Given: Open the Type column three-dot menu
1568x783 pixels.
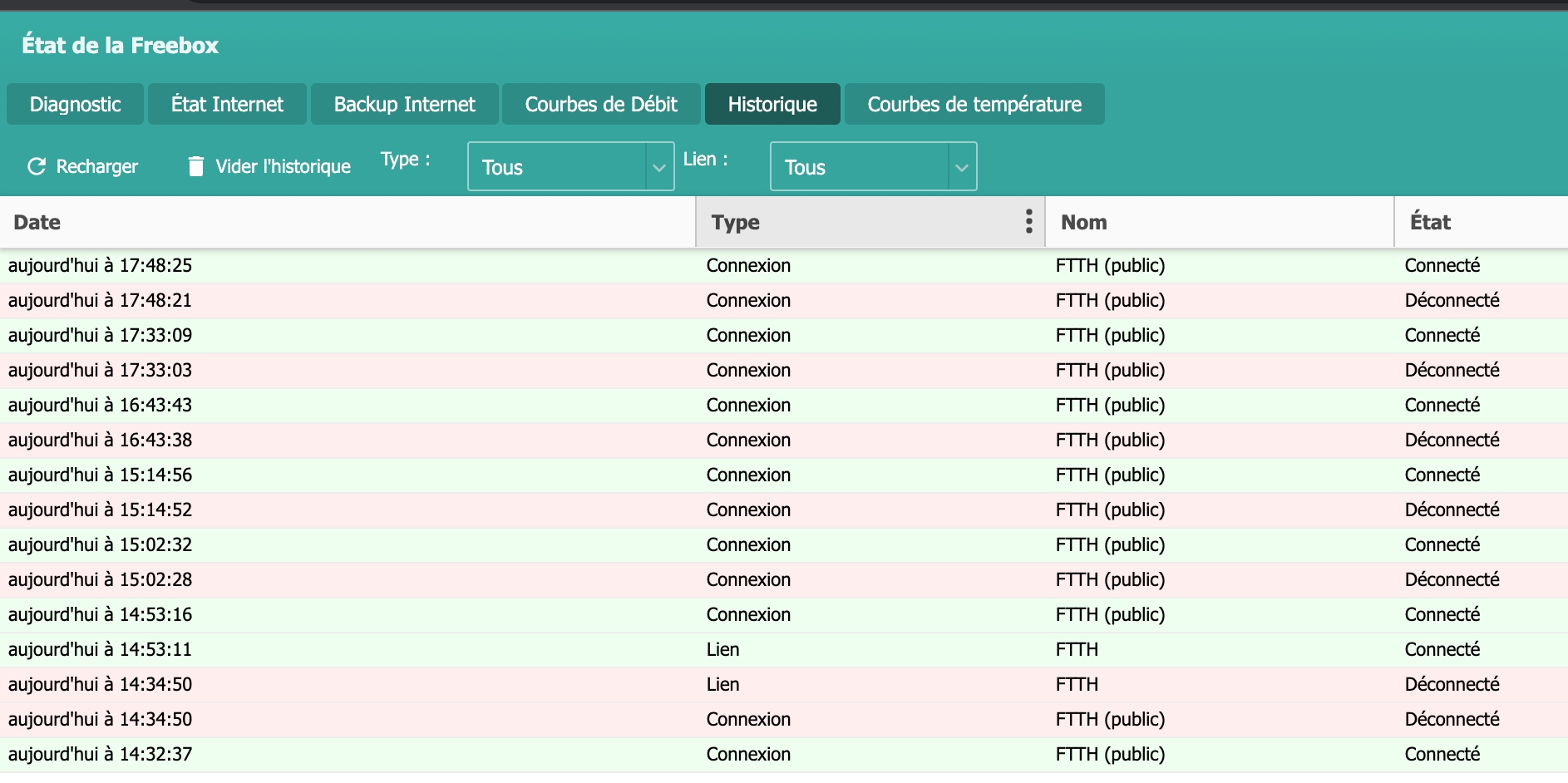Looking at the screenshot, I should click(1028, 222).
